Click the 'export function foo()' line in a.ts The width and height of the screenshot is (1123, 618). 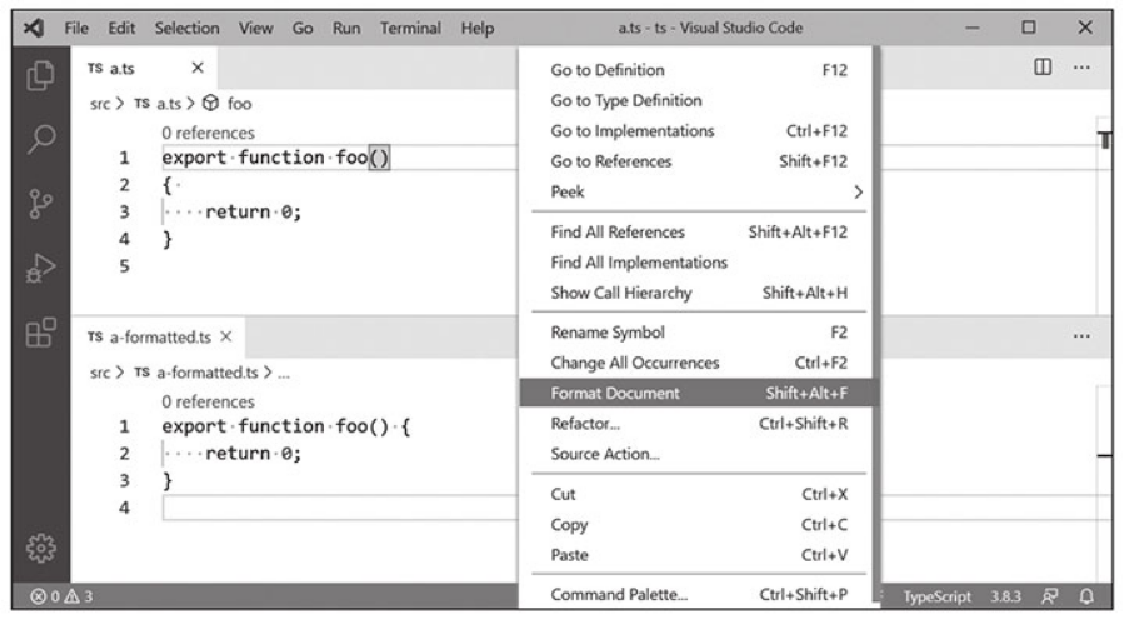coord(276,158)
